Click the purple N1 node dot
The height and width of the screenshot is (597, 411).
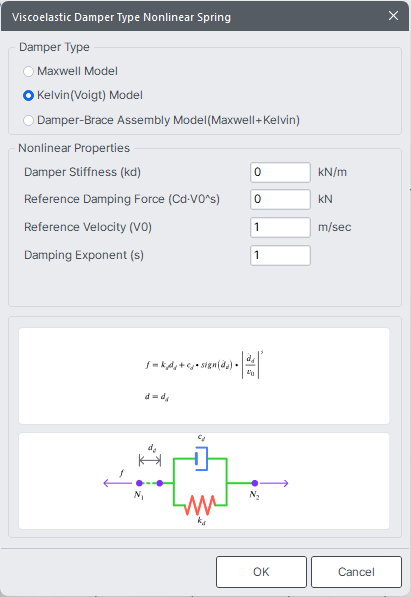[x=139, y=483]
